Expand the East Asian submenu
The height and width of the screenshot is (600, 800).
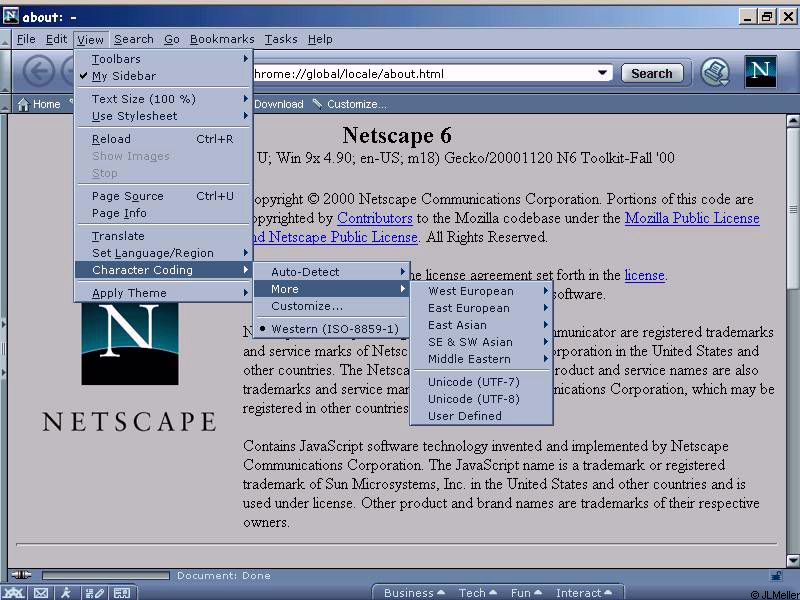[482, 325]
